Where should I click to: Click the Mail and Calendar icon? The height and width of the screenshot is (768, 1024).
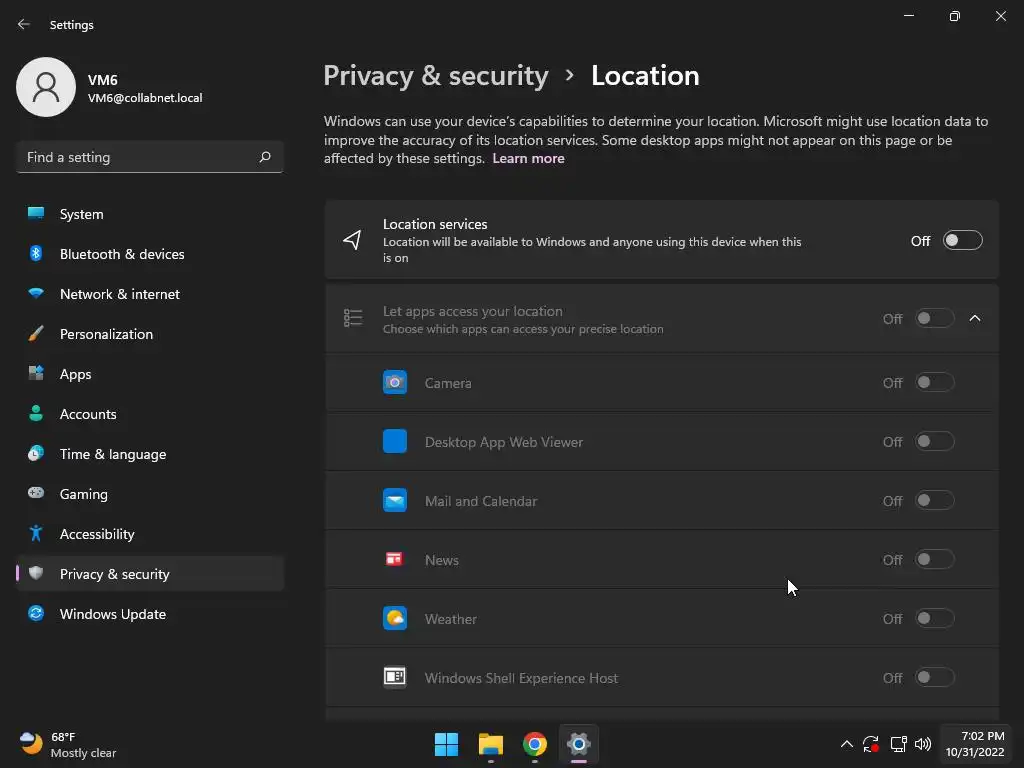394,500
